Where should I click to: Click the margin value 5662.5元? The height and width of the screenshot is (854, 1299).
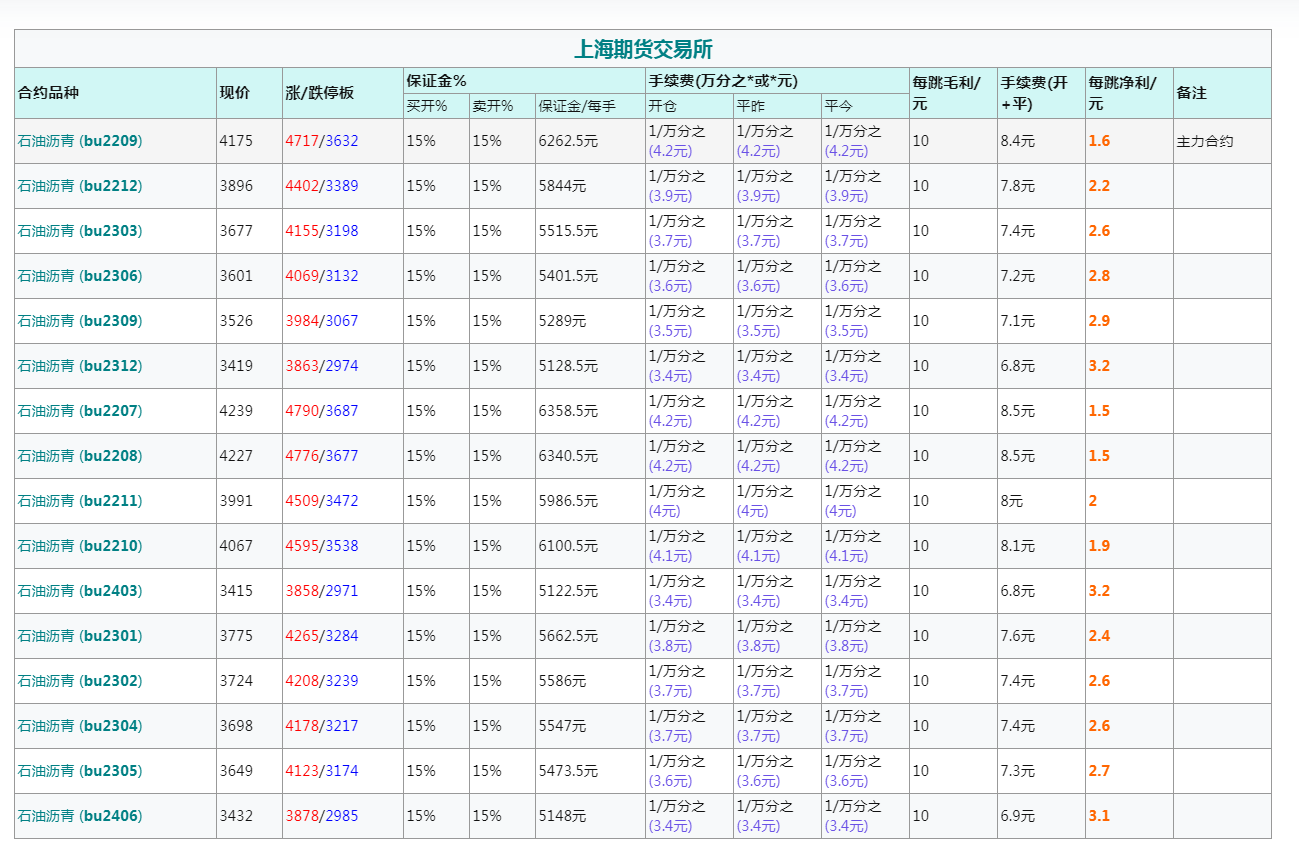(568, 636)
